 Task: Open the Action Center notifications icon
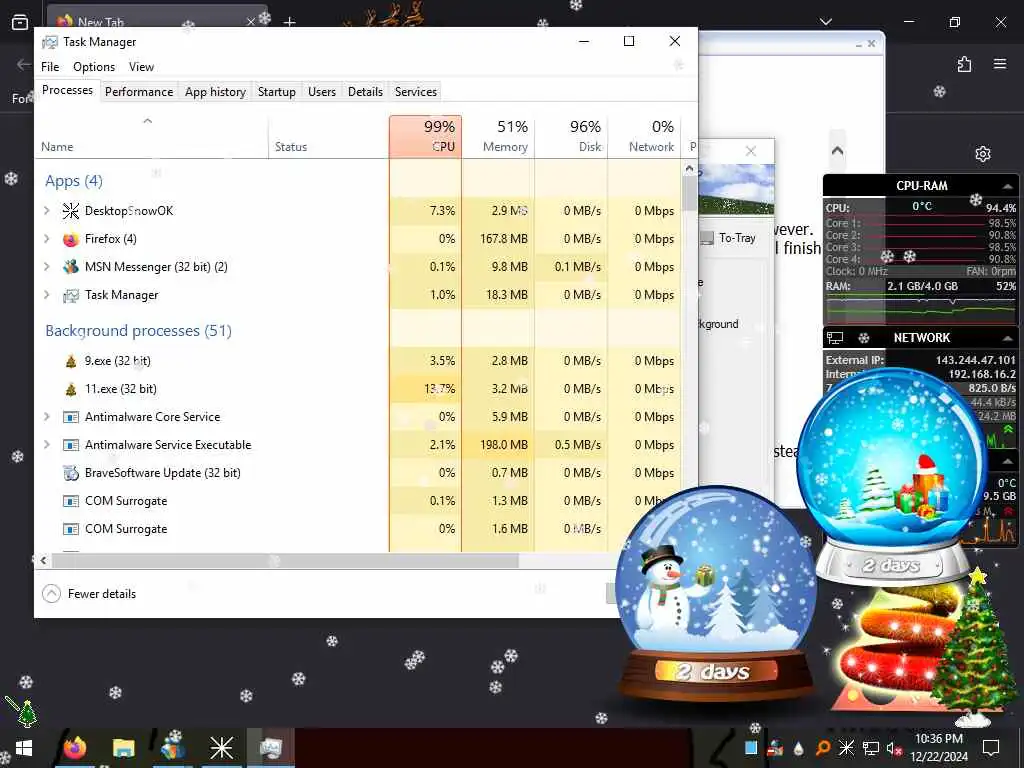click(991, 748)
